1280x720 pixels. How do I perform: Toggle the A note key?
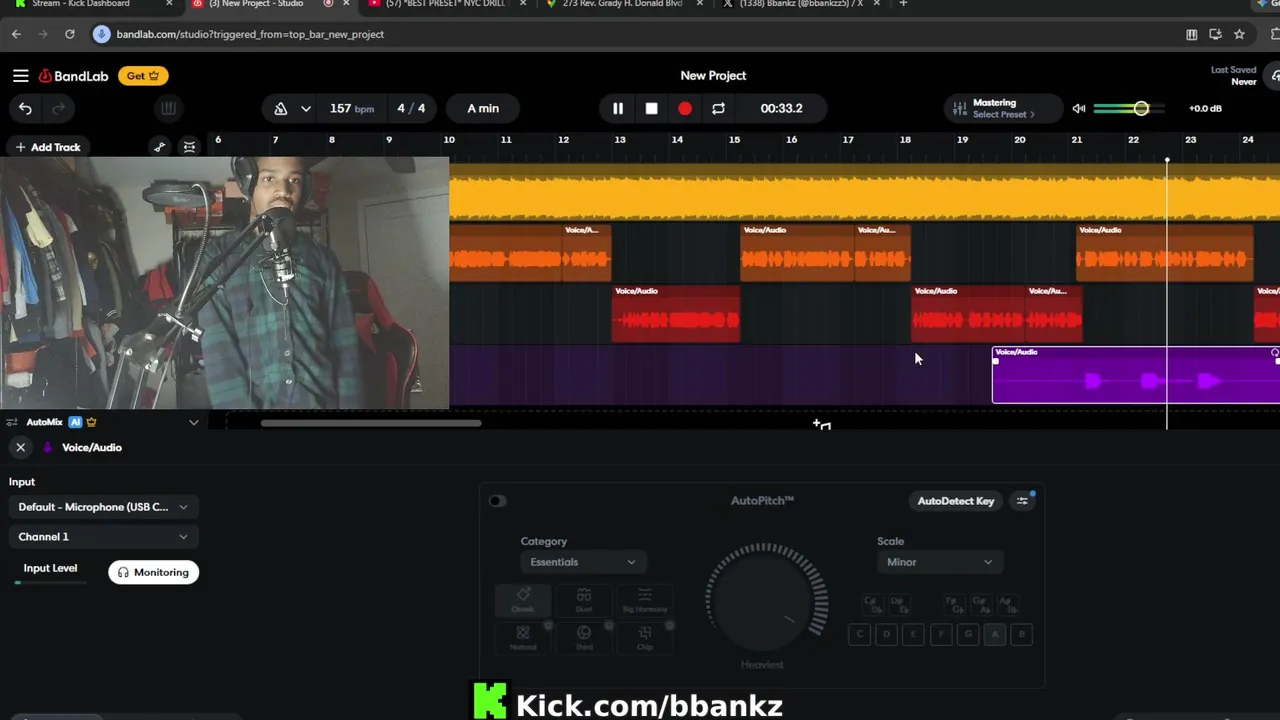pyautogui.click(x=994, y=634)
